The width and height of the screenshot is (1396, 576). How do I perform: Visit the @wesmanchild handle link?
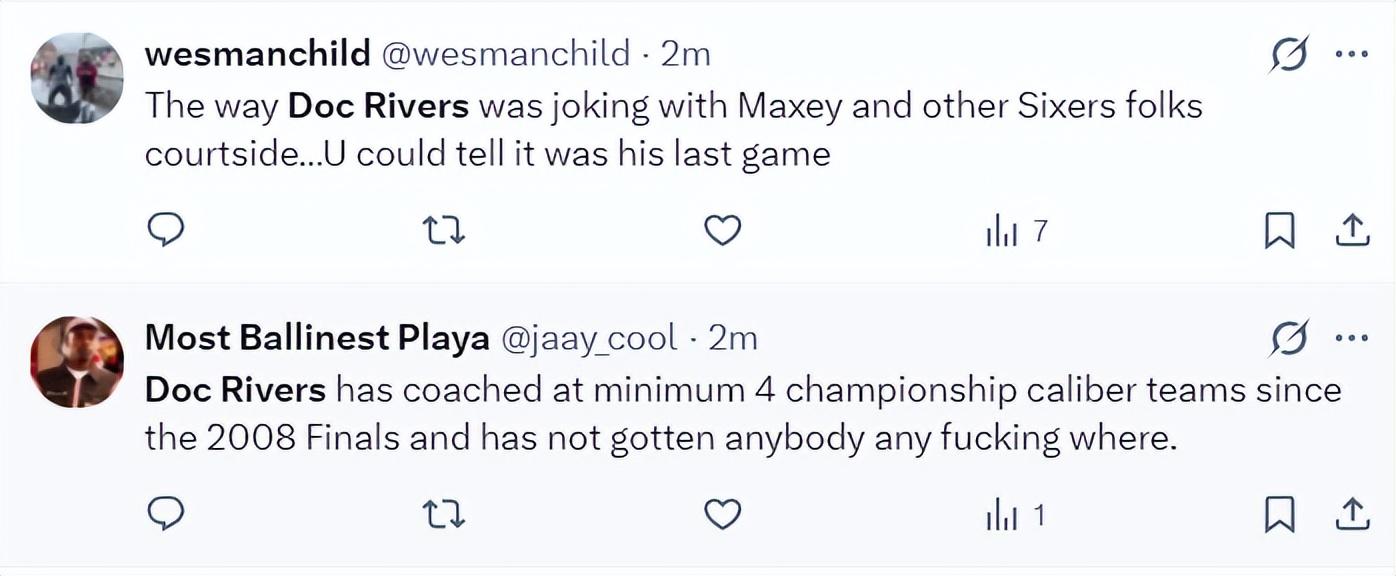[506, 53]
